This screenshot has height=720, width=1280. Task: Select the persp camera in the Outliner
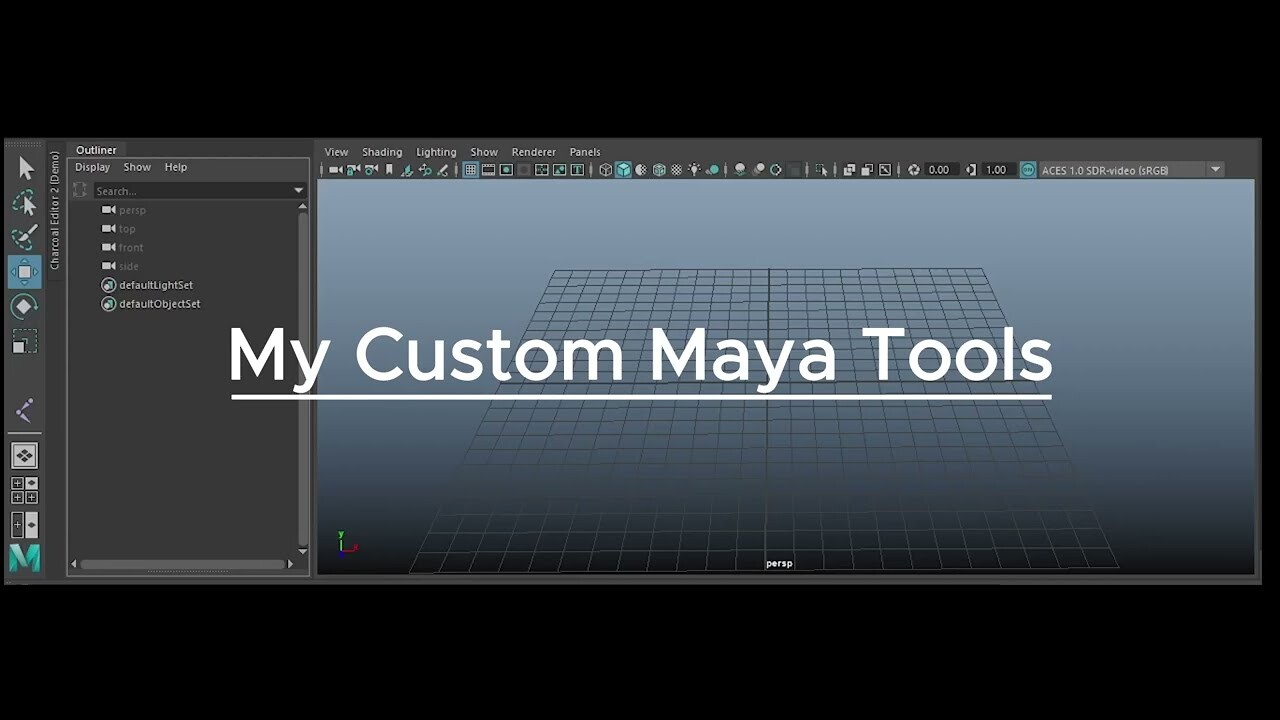(131, 210)
